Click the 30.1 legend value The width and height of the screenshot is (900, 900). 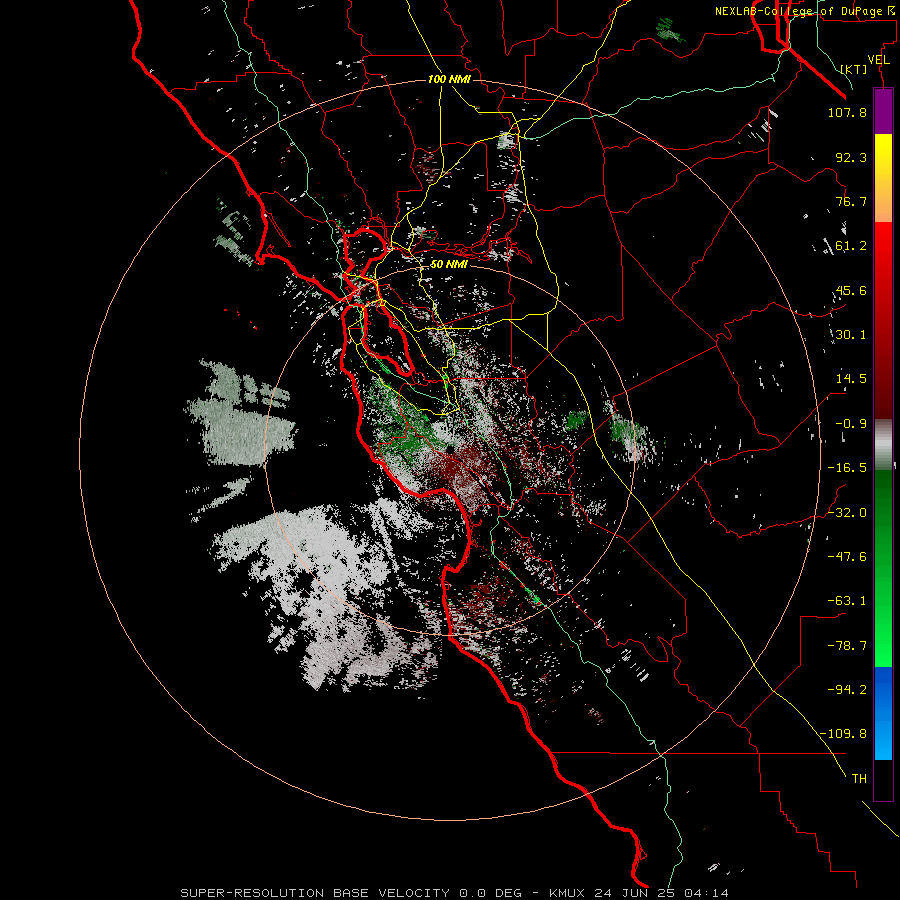[x=851, y=335]
